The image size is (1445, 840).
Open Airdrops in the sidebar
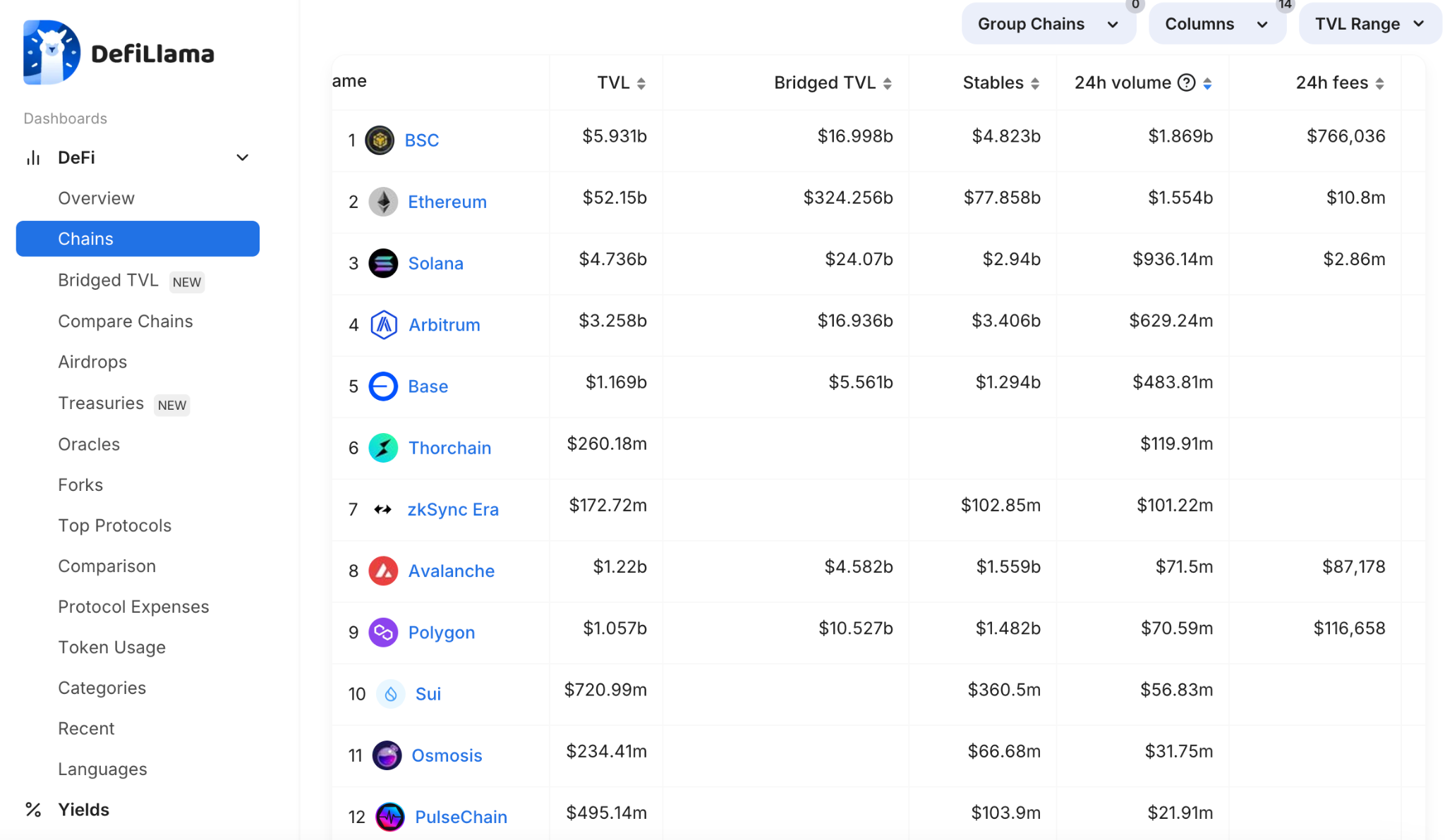click(x=92, y=362)
